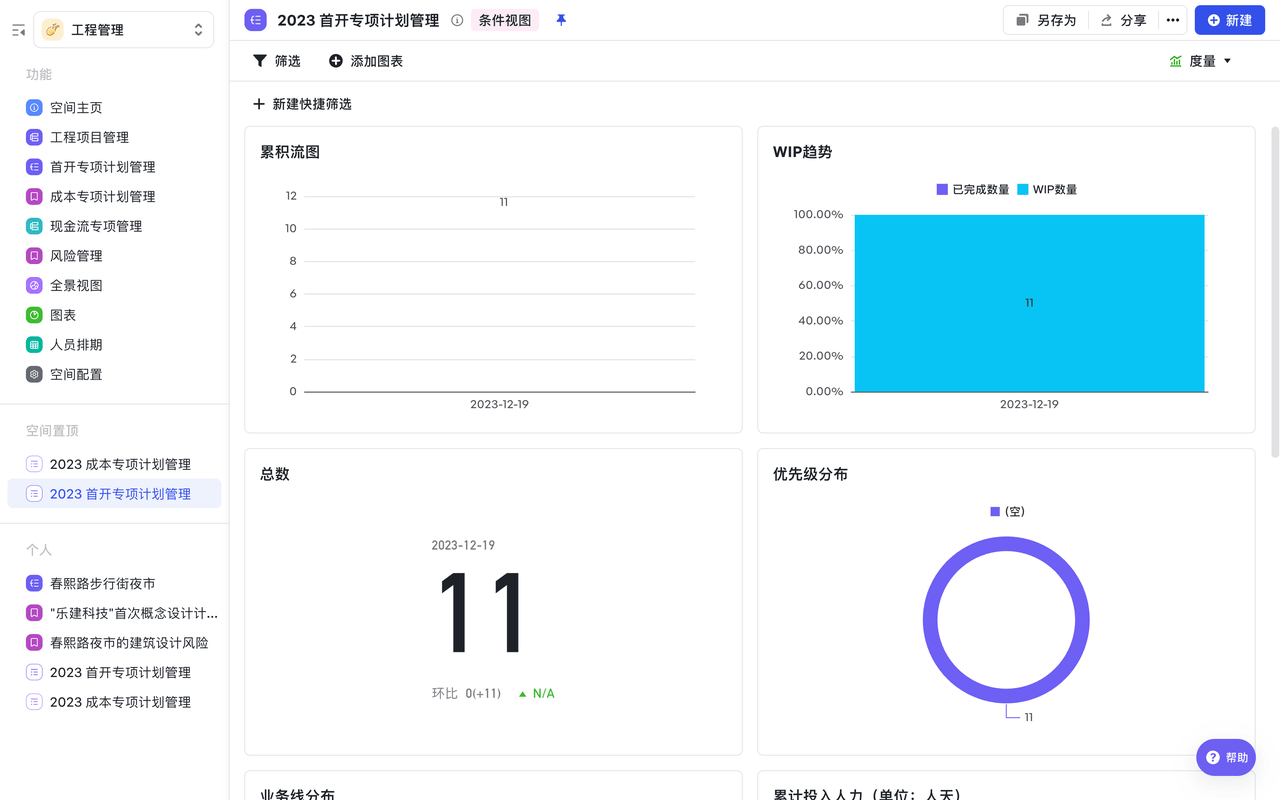Click the 全景视图 label in the sidebar
This screenshot has width=1280, height=800.
(76, 285)
